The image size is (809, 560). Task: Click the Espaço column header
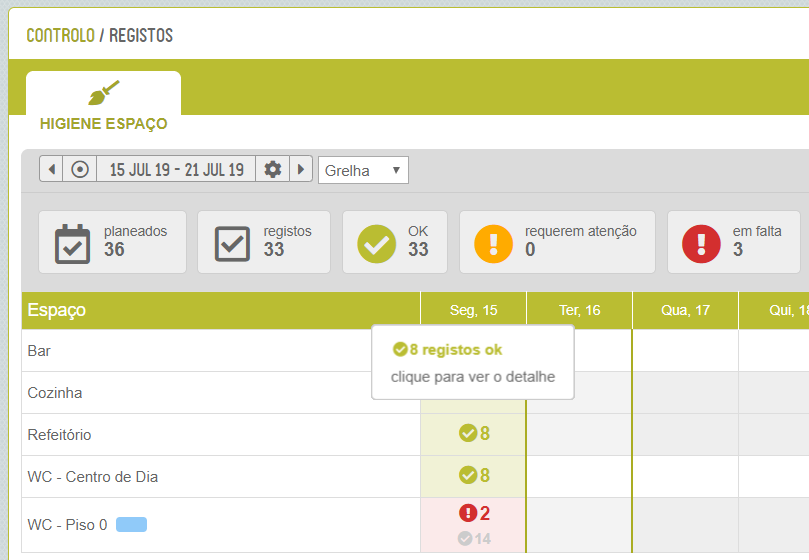coord(221,310)
